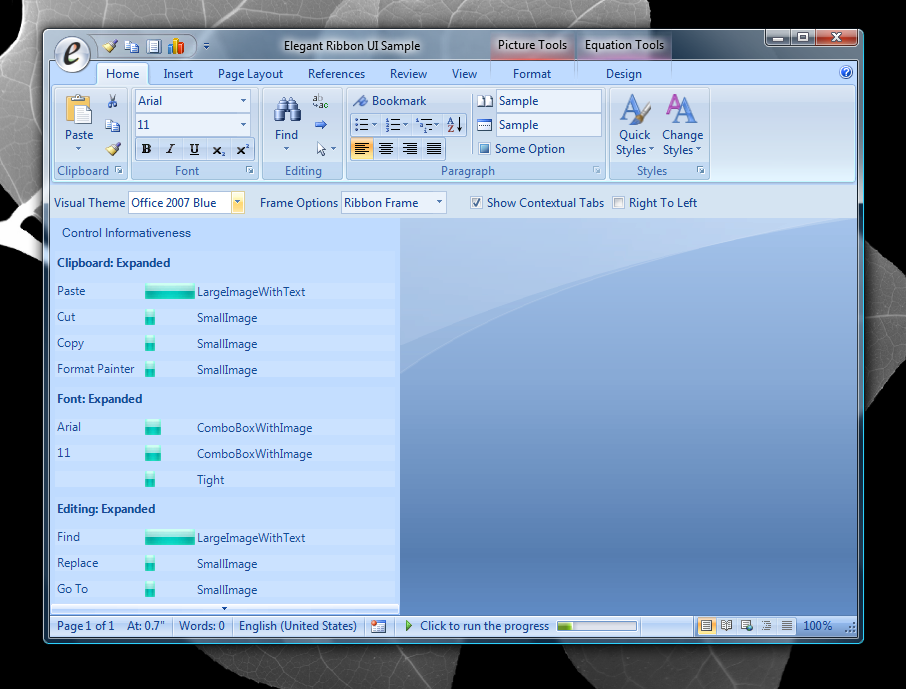
Task: Open Frame Options Ribbon Frame dropdown
Action: 439,202
